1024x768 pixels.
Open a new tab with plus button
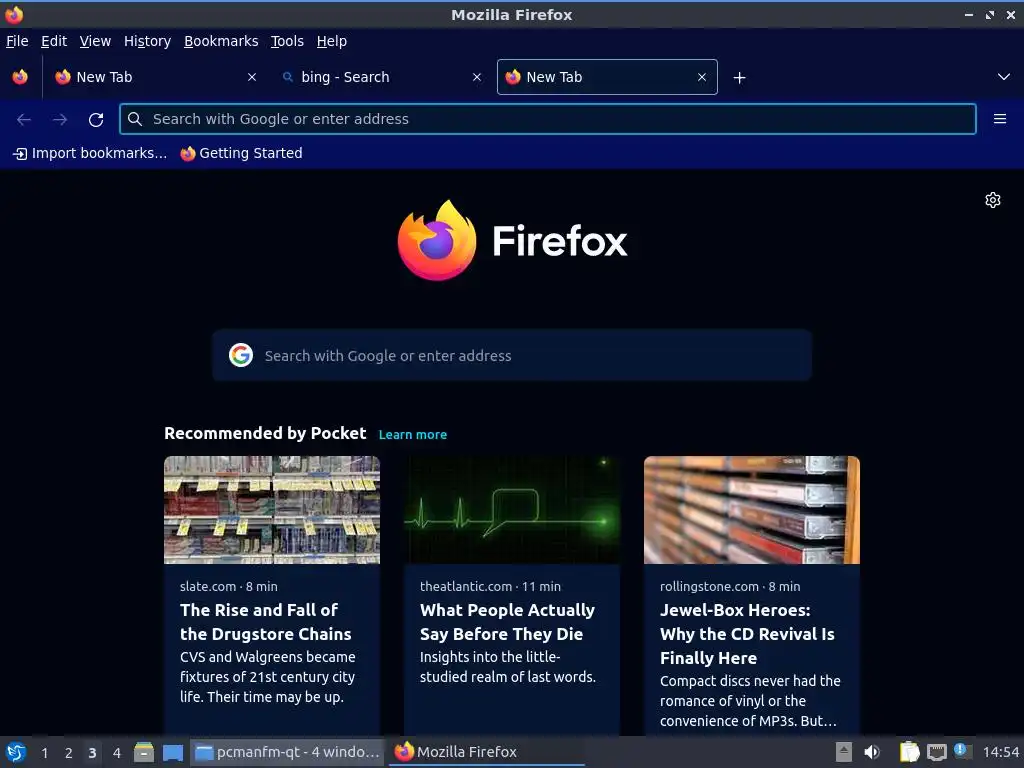pos(739,78)
